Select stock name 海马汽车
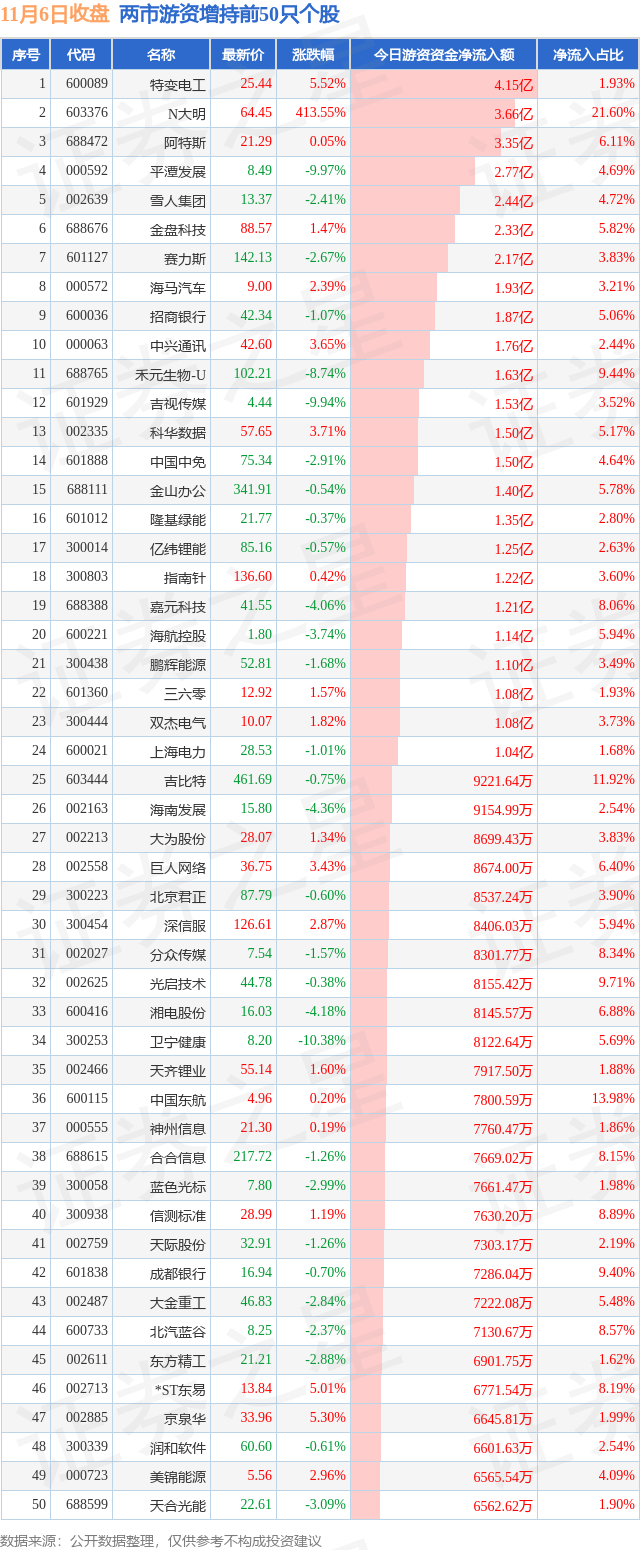Viewport: 640px width, 1550px height. coord(178,288)
